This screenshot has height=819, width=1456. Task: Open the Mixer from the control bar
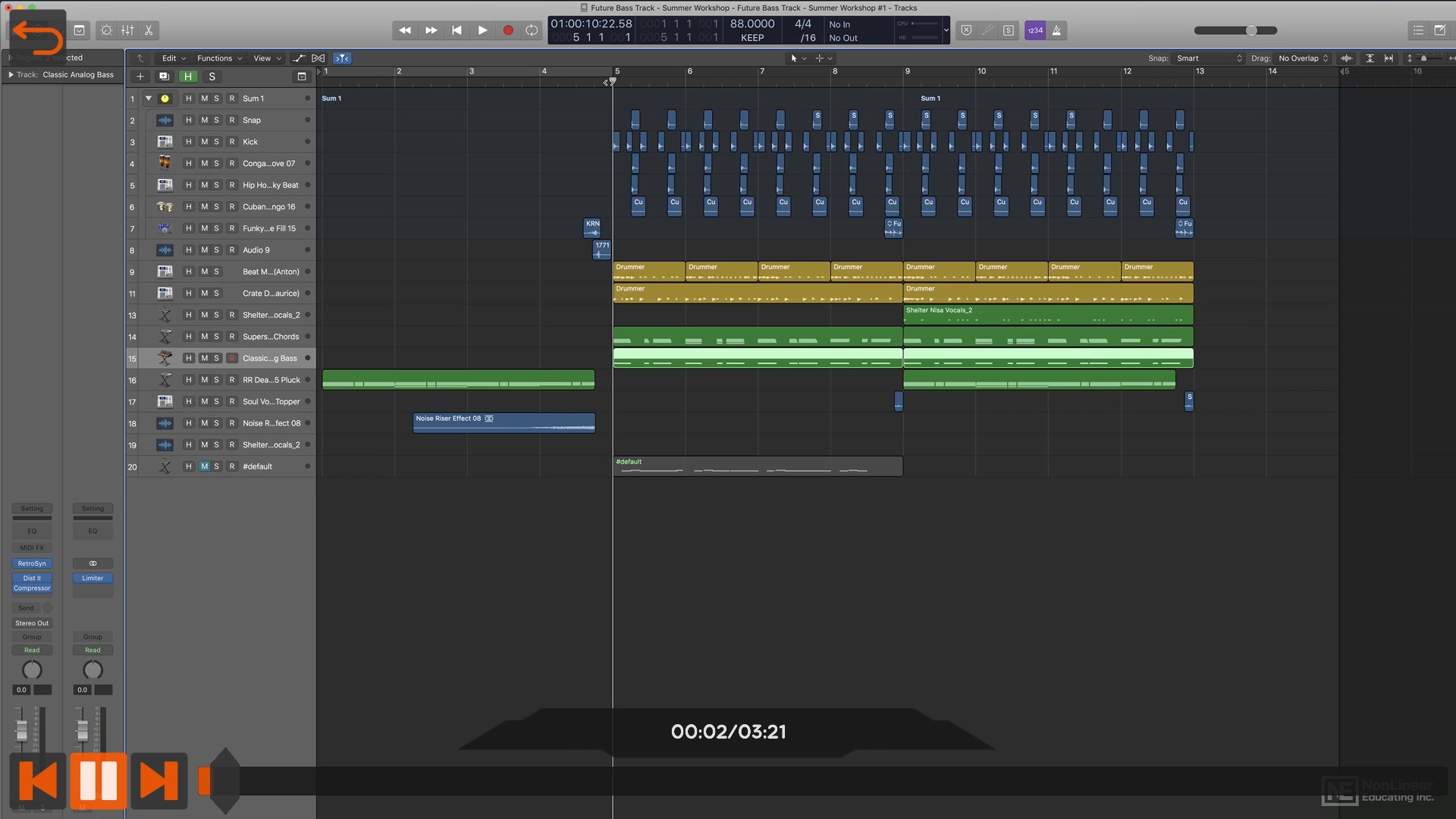(x=127, y=30)
